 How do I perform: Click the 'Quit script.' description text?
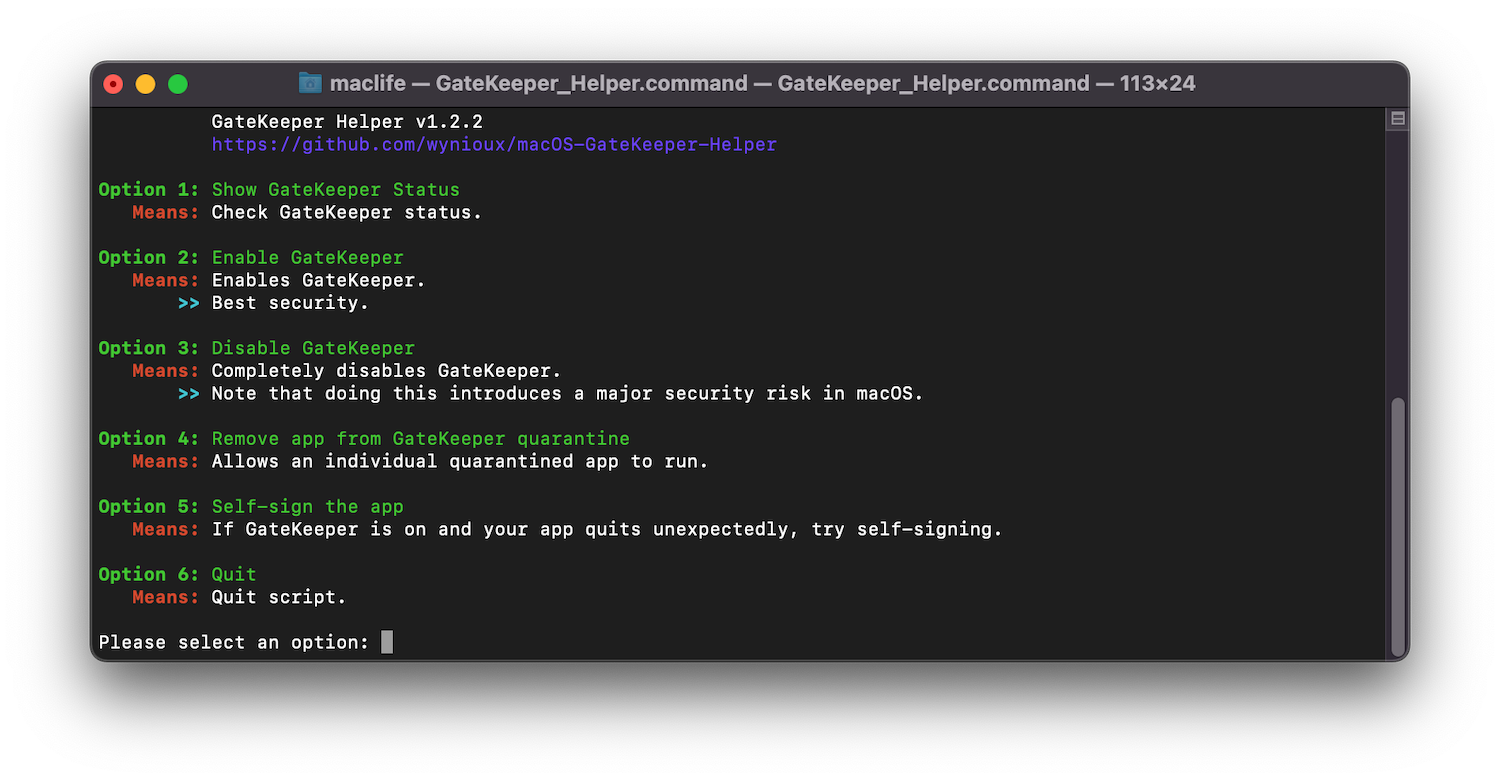(279, 597)
